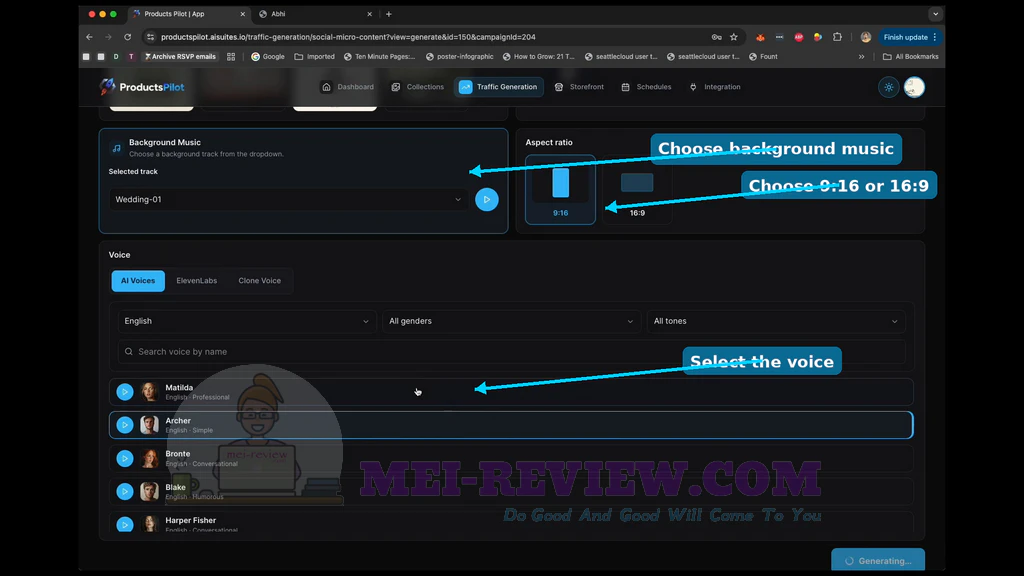This screenshot has height=576, width=1024.
Task: Click the browser forward arrow
Action: click(x=108, y=37)
